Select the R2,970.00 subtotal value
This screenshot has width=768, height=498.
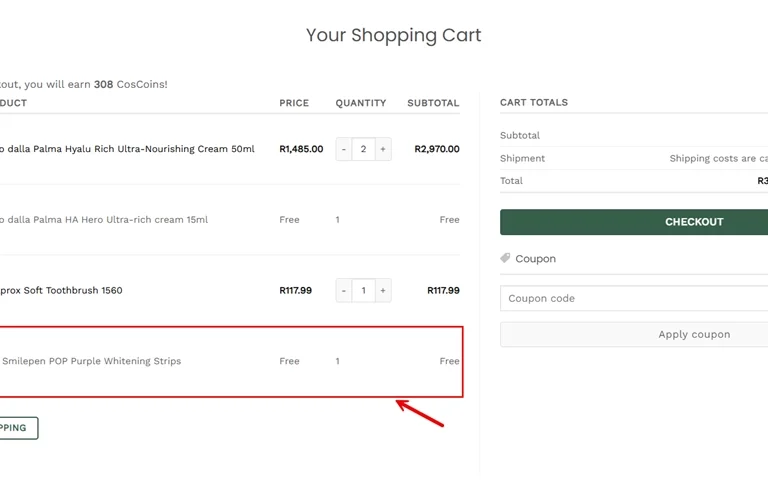pyautogui.click(x=437, y=149)
